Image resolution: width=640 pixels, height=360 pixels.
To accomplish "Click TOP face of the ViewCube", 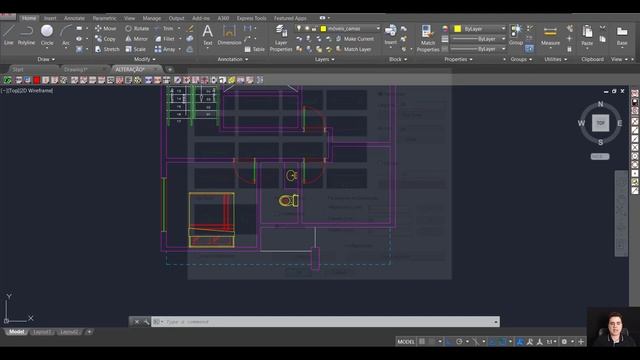I will pos(600,123).
